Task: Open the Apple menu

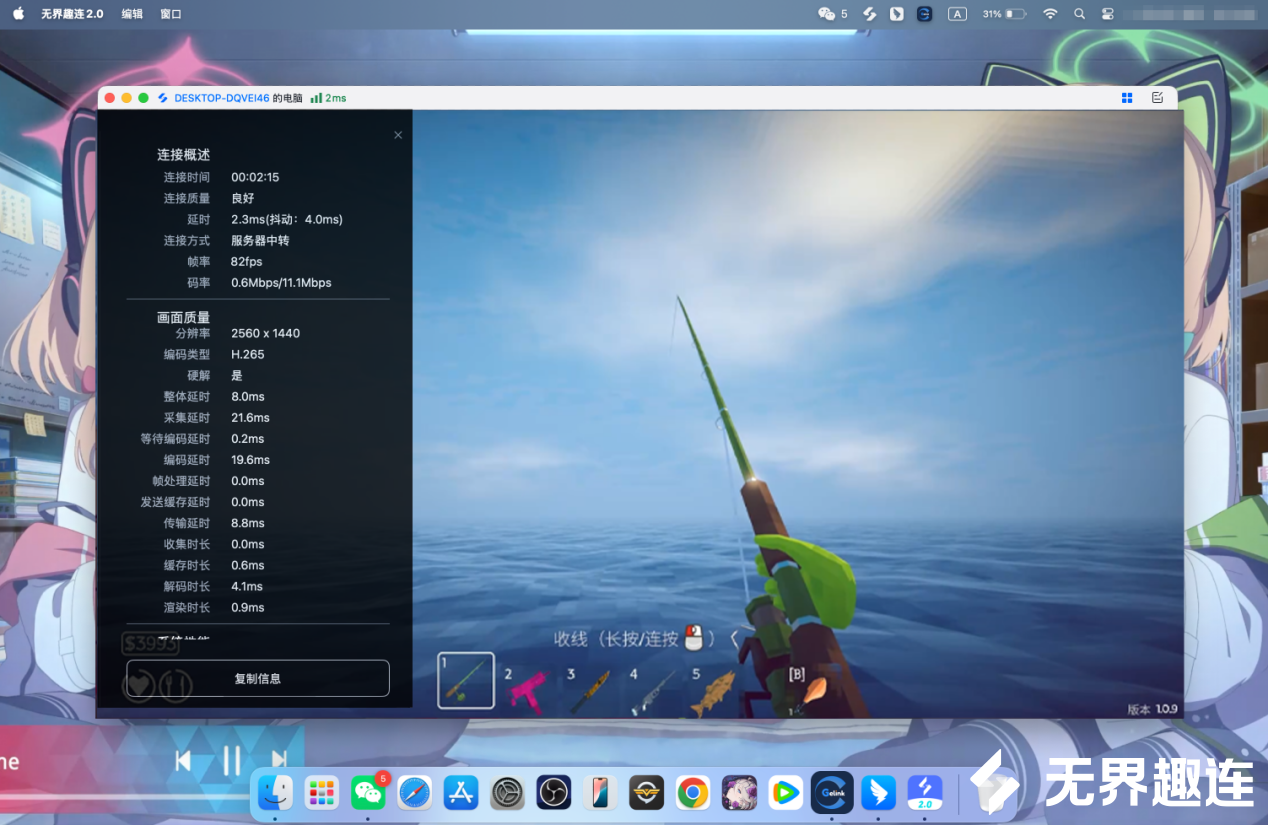Action: (x=18, y=14)
